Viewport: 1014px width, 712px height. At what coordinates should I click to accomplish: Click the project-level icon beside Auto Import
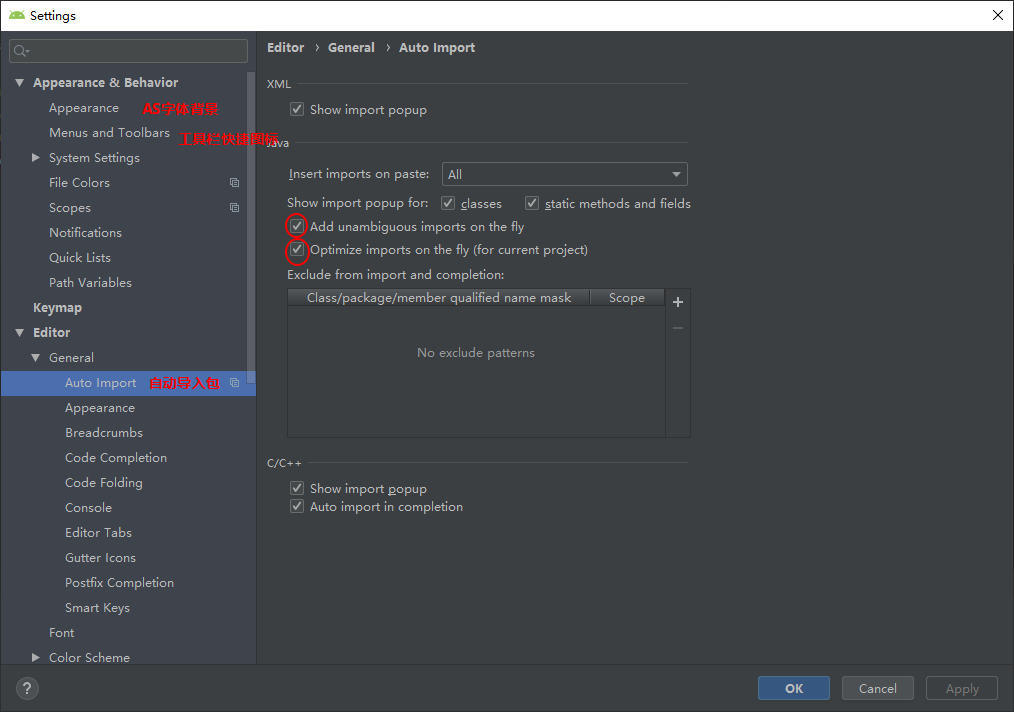234,383
